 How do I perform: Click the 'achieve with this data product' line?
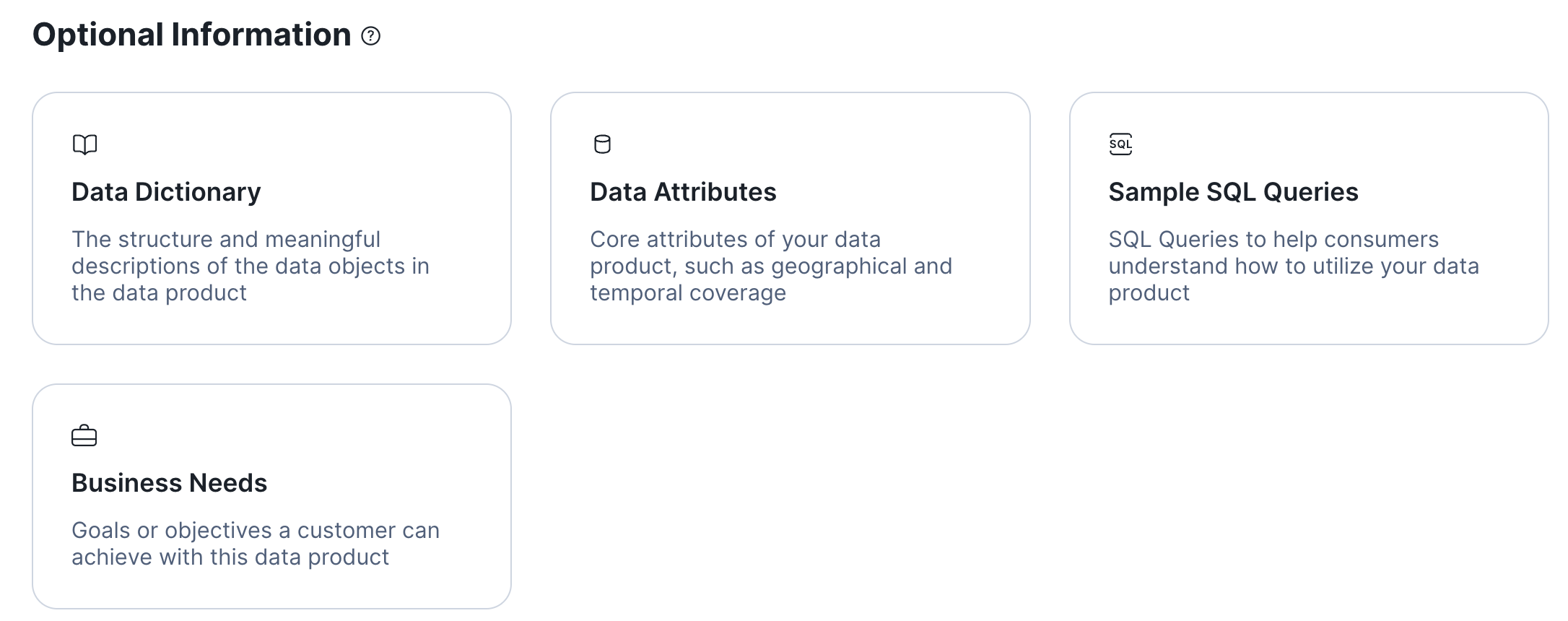[x=230, y=557]
